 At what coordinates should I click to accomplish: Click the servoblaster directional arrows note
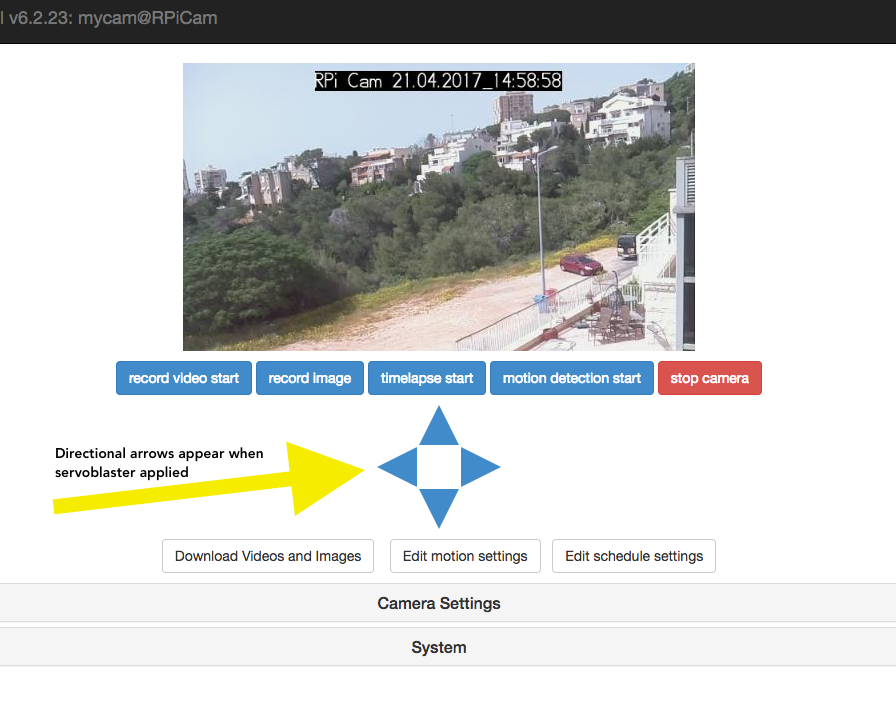click(x=159, y=462)
